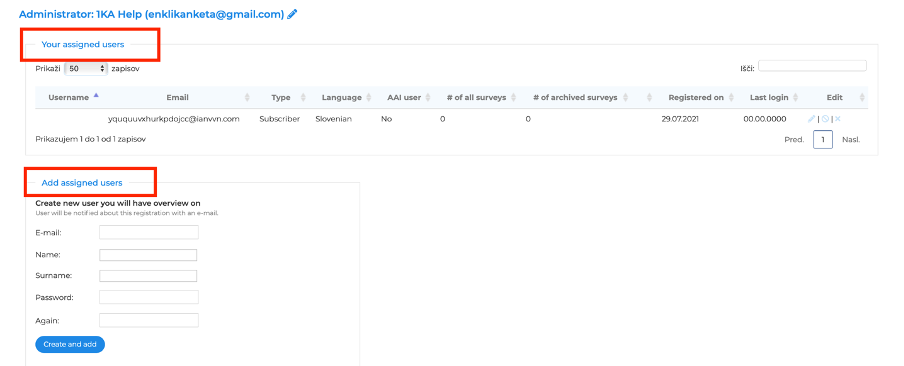Sort by Email column sort arrows

coord(247,97)
